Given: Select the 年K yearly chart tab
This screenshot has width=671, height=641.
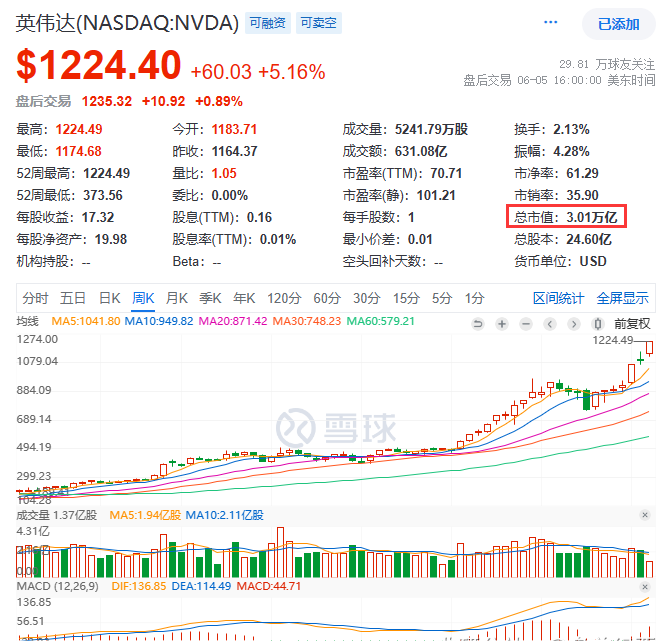Looking at the screenshot, I should pos(244,298).
